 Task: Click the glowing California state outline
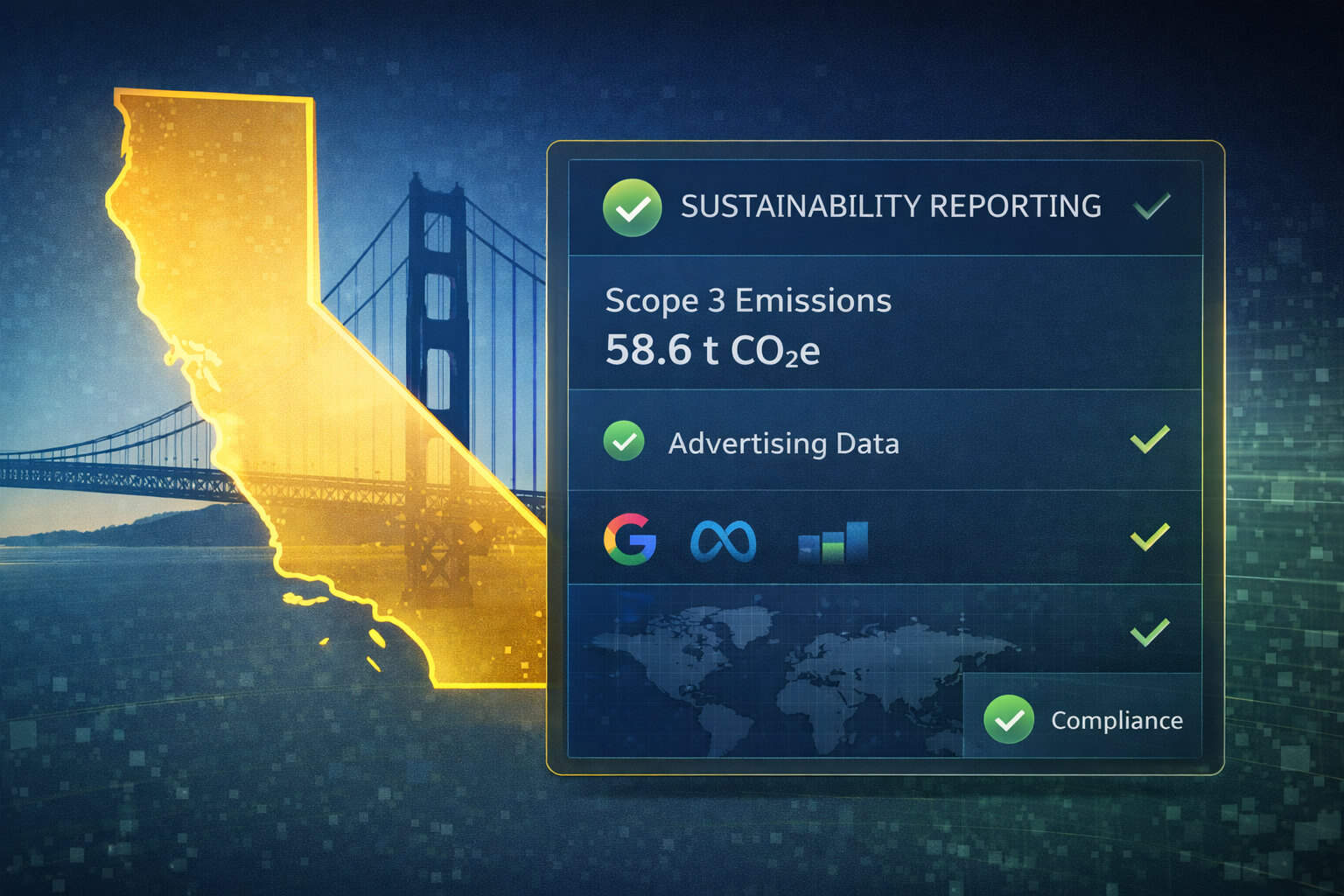coord(262,350)
